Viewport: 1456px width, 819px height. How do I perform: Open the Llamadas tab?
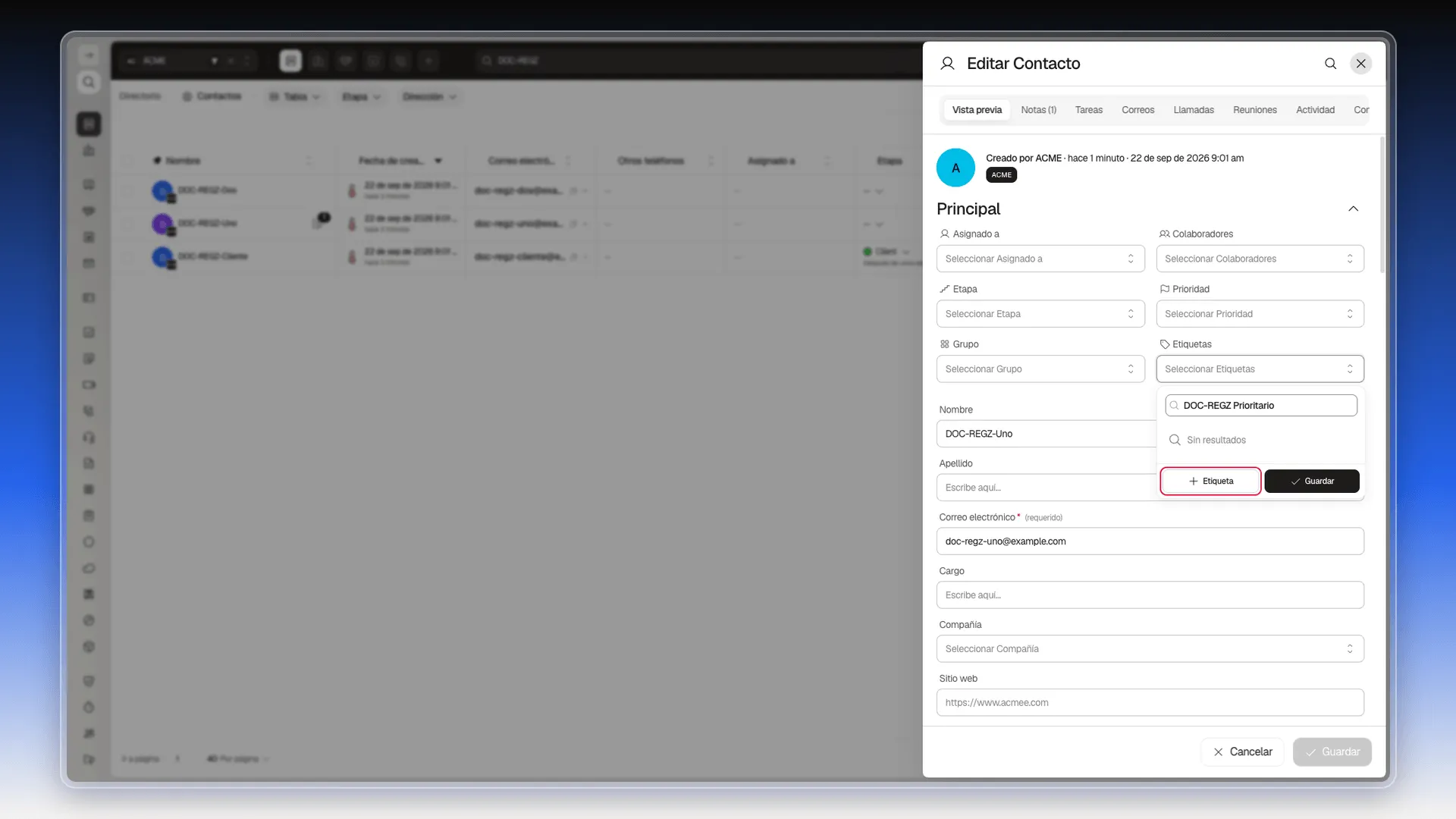pyautogui.click(x=1194, y=110)
